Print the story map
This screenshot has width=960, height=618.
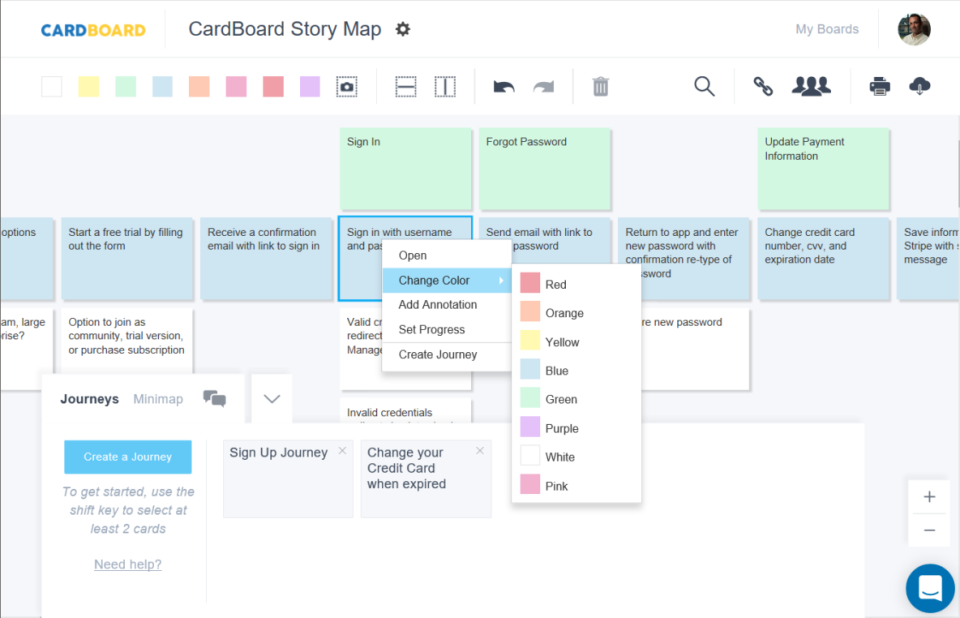tap(880, 87)
